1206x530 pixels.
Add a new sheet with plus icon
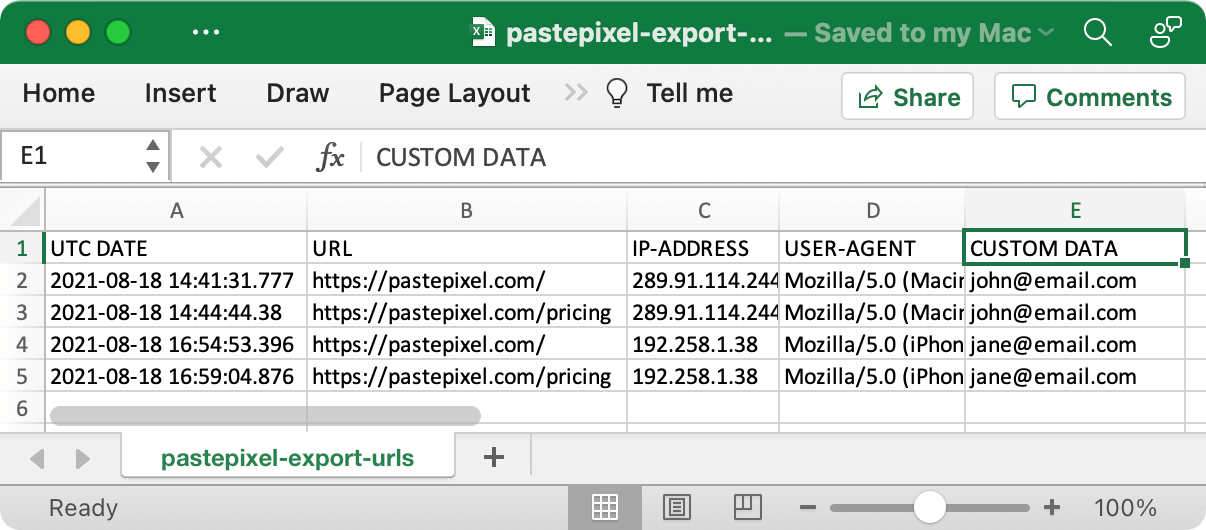tap(493, 457)
